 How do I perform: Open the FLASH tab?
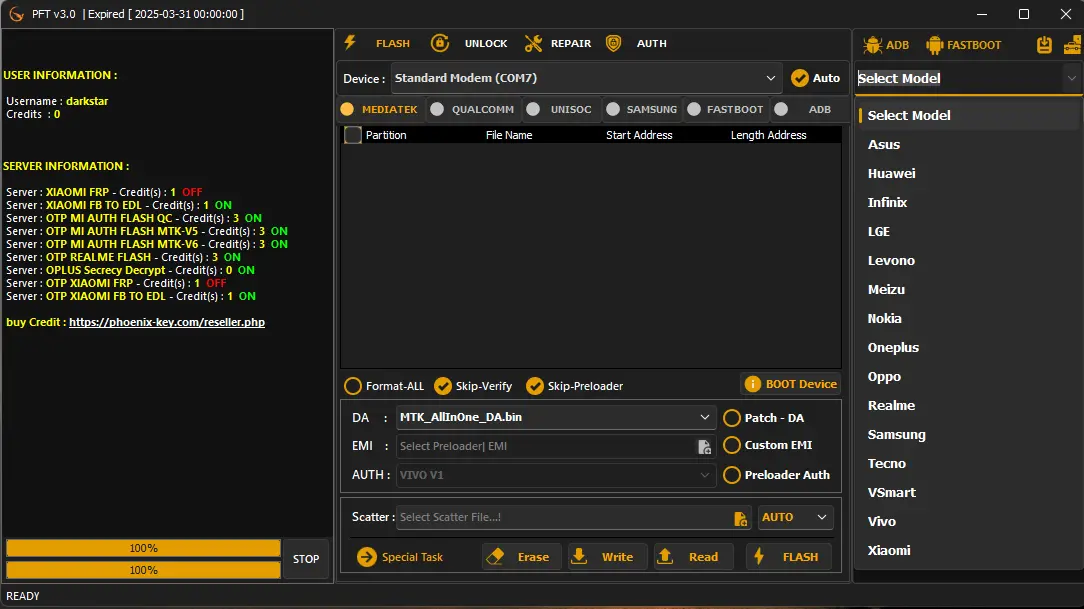(x=393, y=43)
